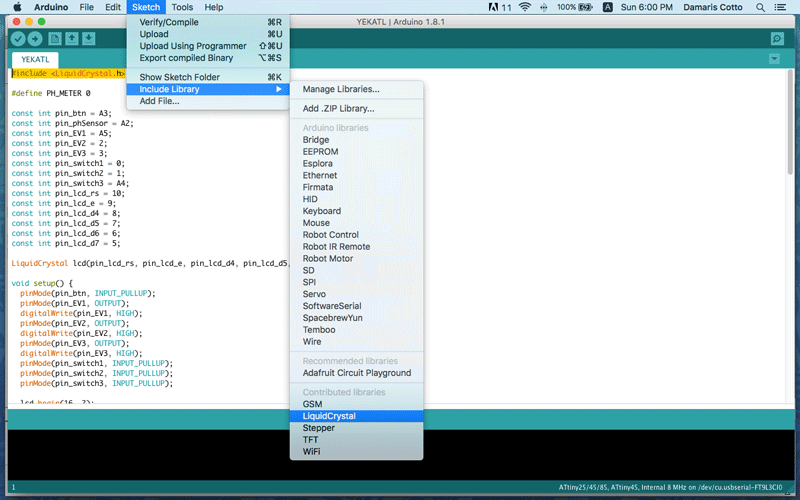Expand the Include Library submenu

[x=208, y=89]
